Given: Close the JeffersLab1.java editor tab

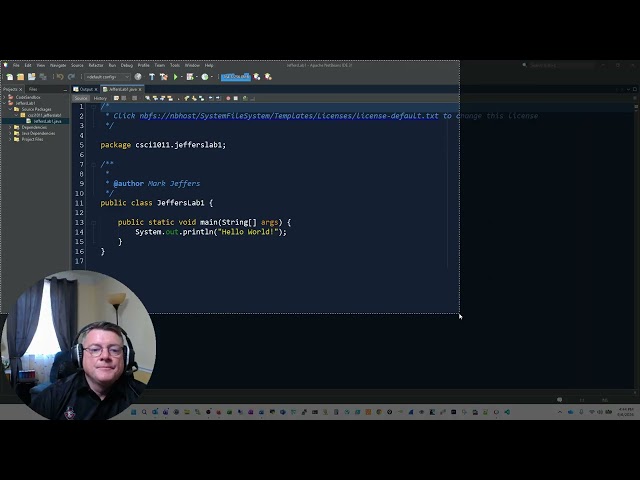Looking at the screenshot, I should [x=140, y=89].
